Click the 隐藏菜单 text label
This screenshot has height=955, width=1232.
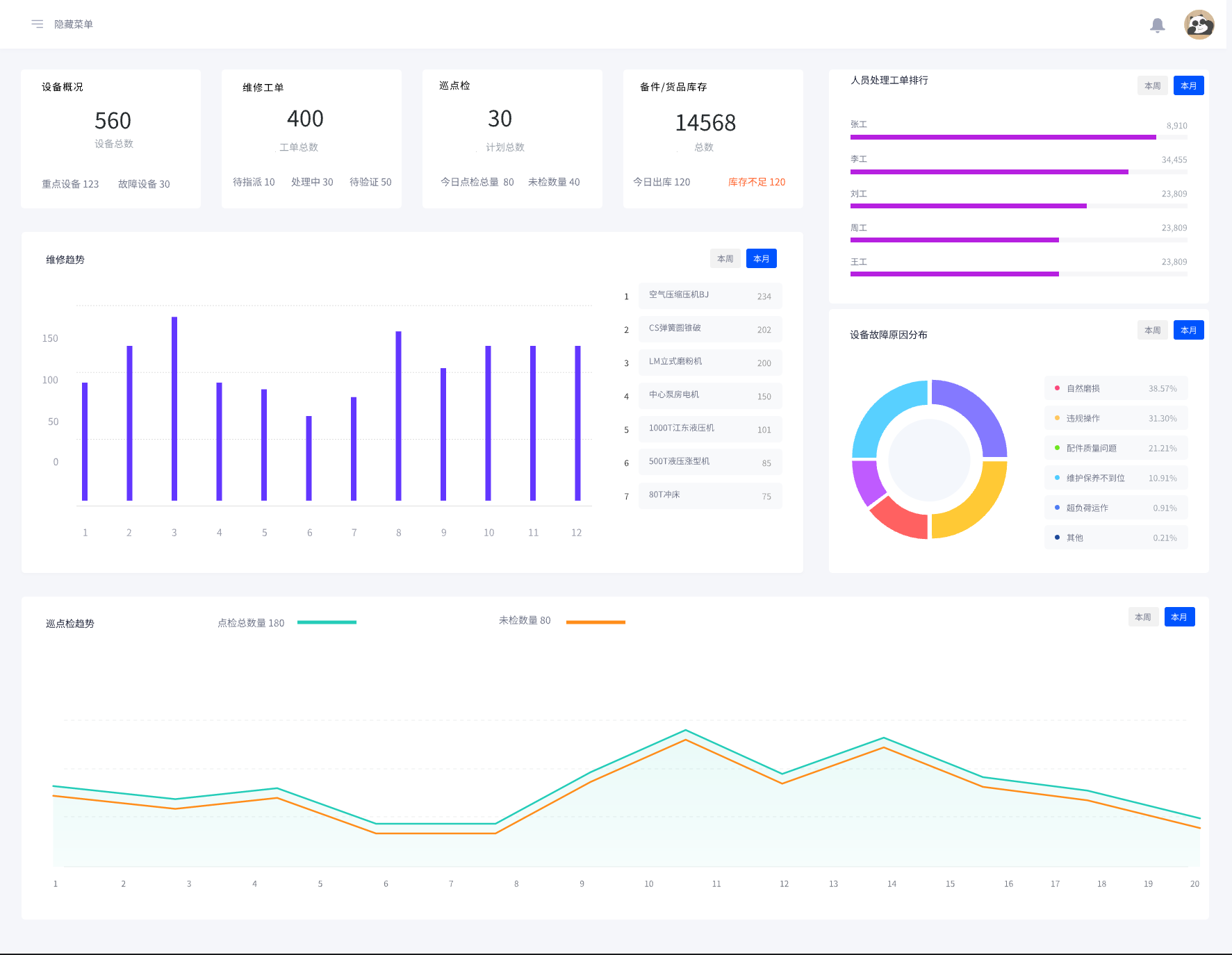(x=74, y=24)
